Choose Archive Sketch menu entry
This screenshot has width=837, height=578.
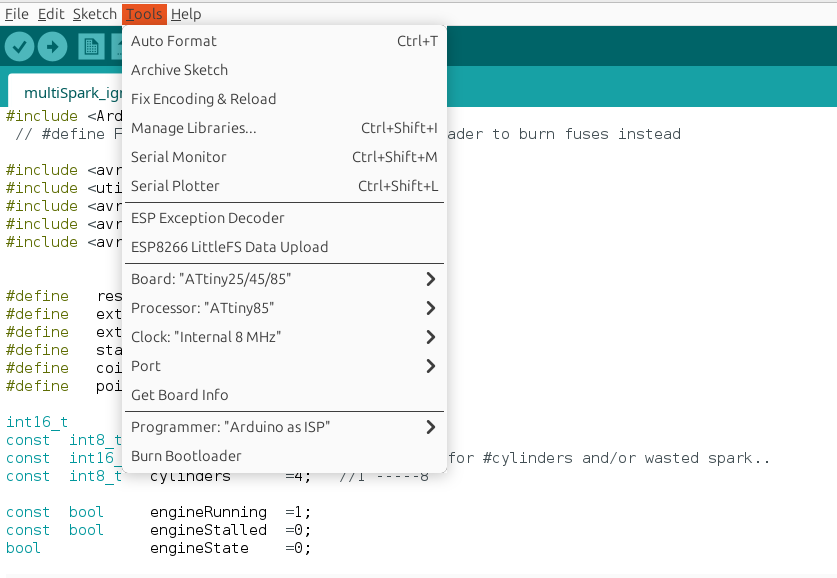pyautogui.click(x=180, y=70)
